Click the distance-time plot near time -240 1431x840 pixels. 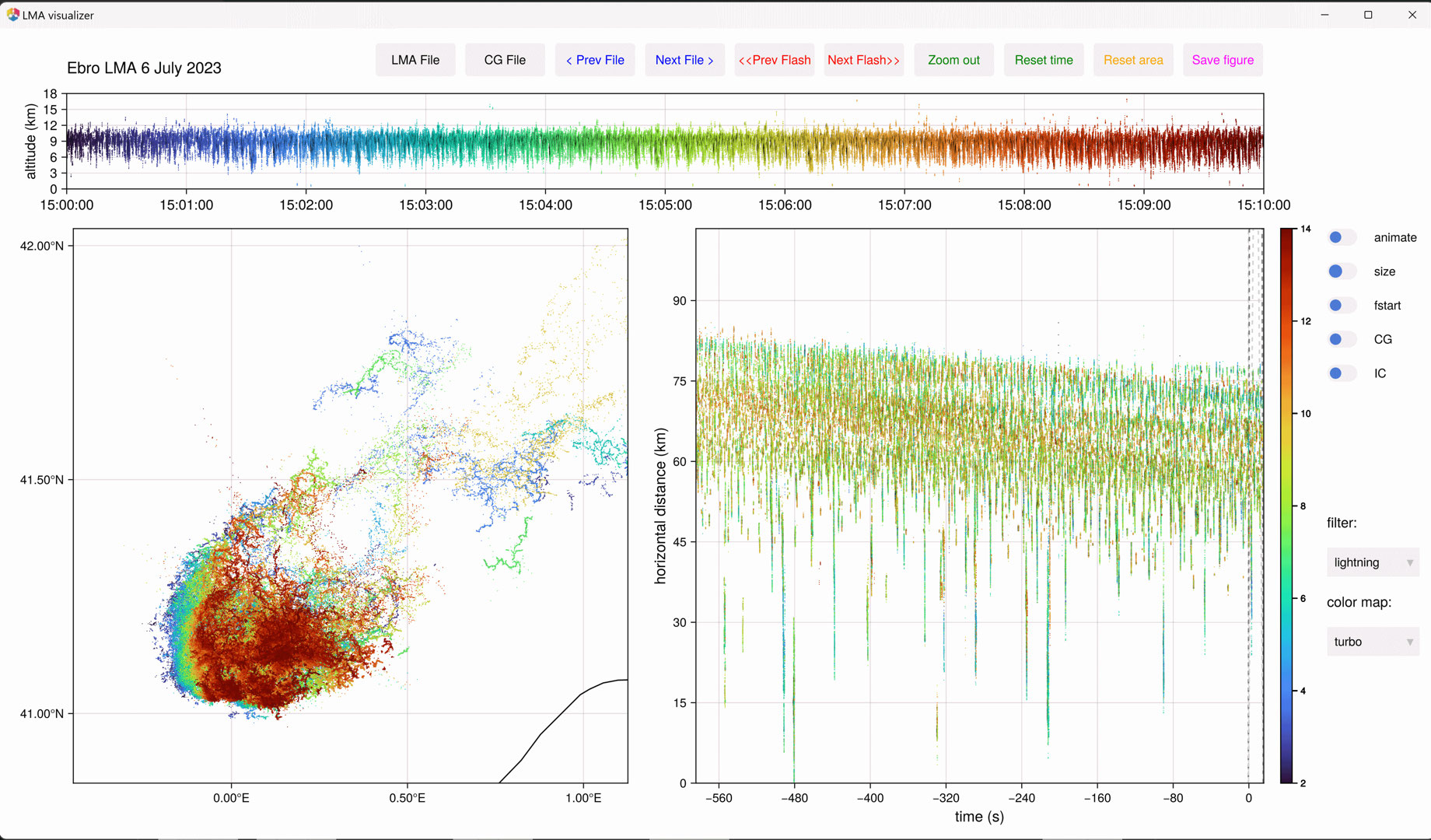1022,506
